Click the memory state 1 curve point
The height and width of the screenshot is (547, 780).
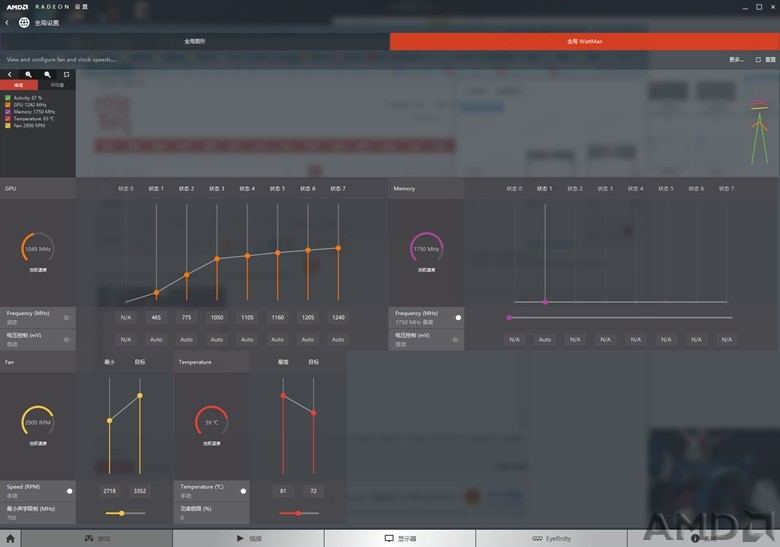pyautogui.click(x=545, y=302)
